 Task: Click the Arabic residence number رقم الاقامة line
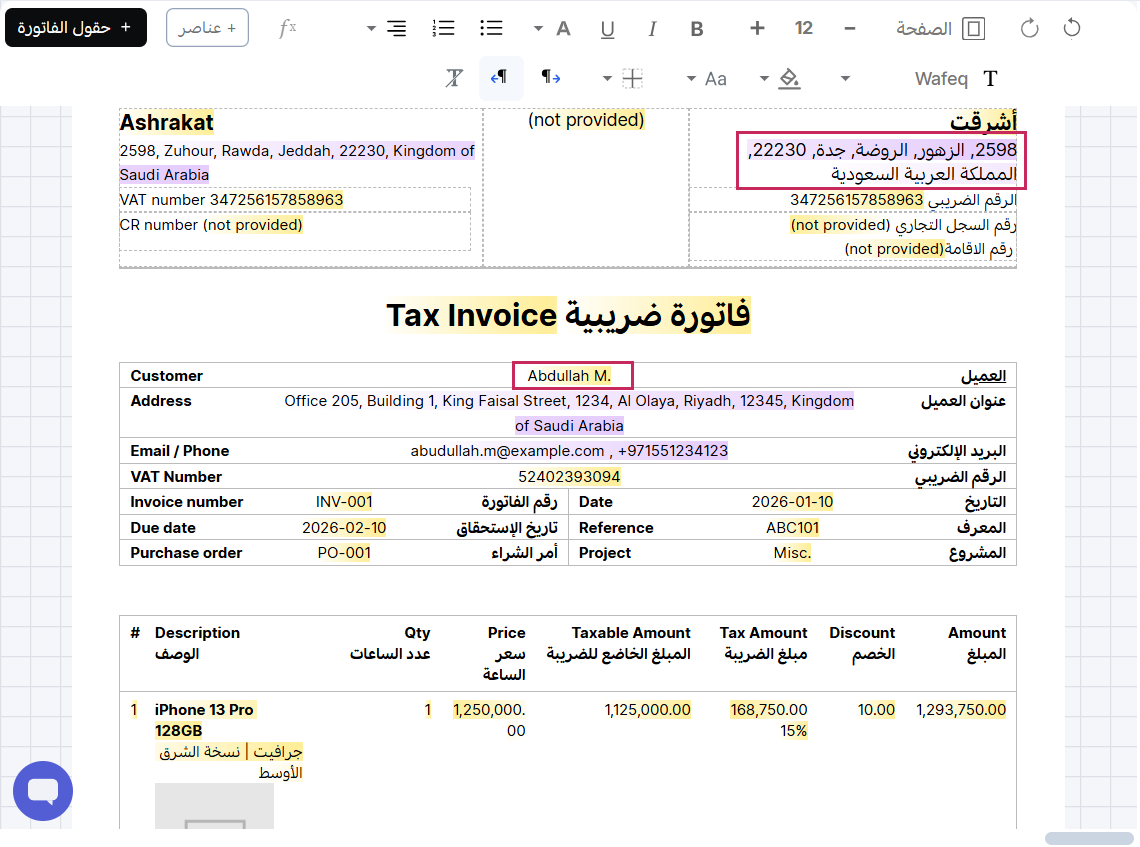(928, 249)
